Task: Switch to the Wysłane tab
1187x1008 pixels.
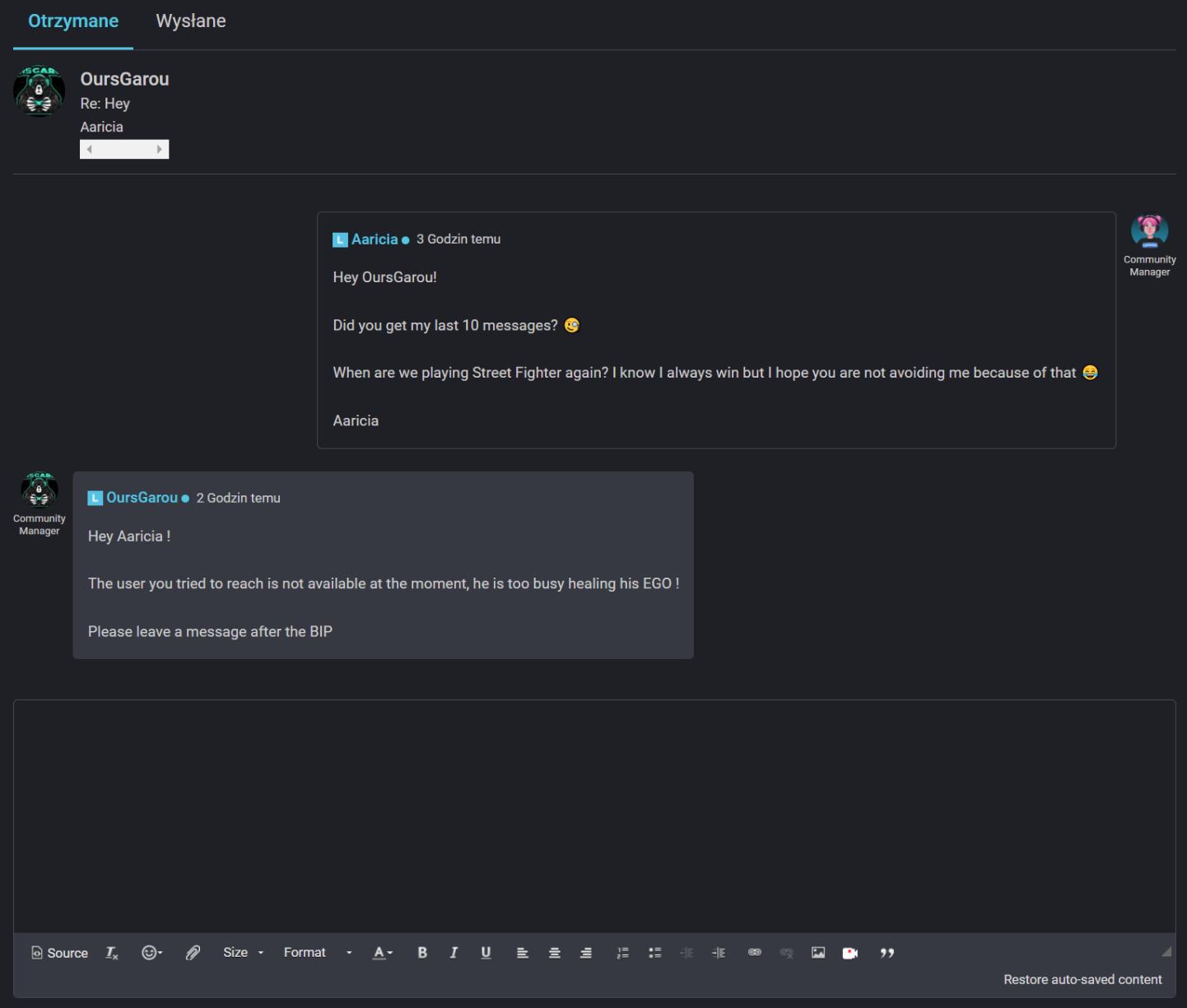Action: [190, 21]
